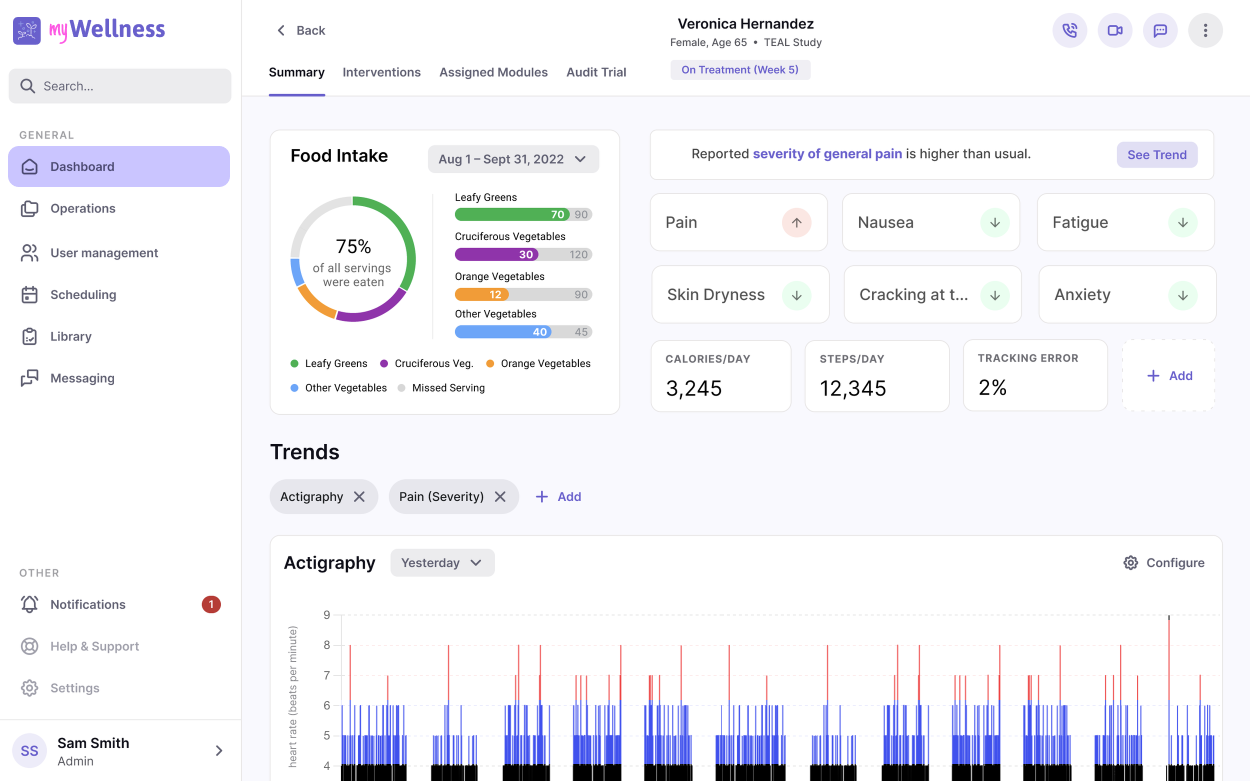Remove the Actigraphy trend chip
Image resolution: width=1250 pixels, height=781 pixels.
(359, 497)
